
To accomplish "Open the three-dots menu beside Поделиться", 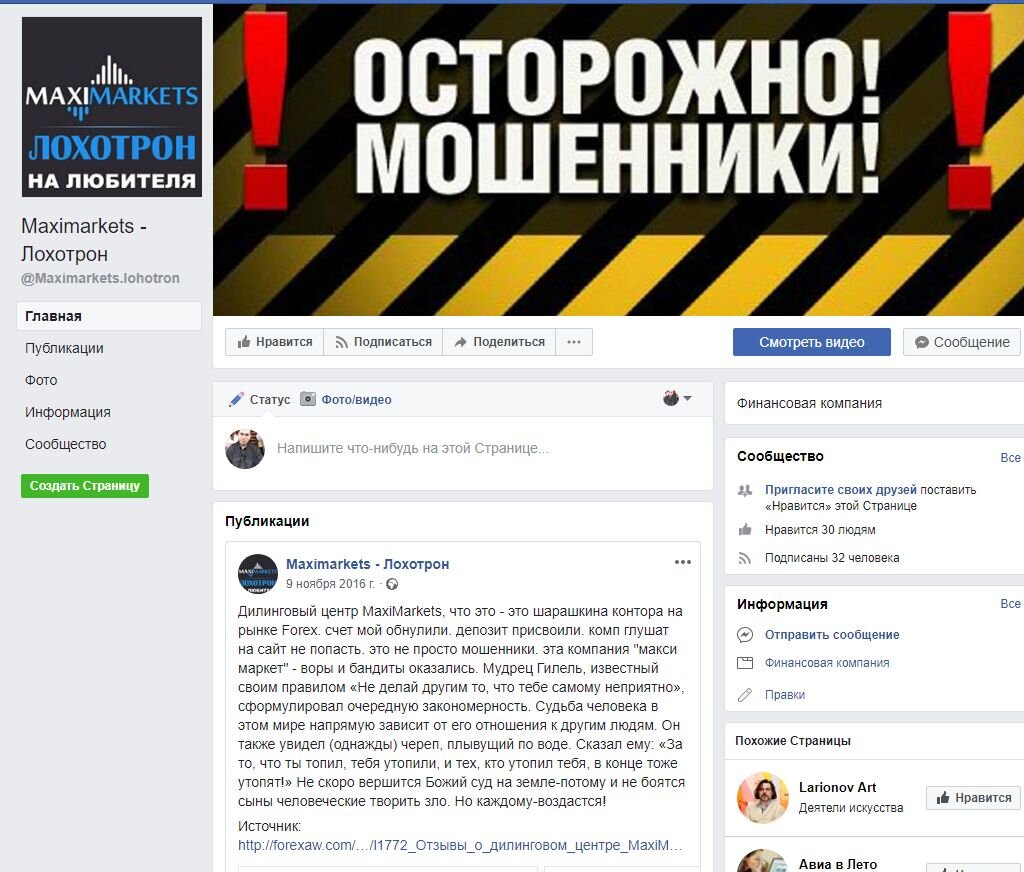I will tap(574, 342).
